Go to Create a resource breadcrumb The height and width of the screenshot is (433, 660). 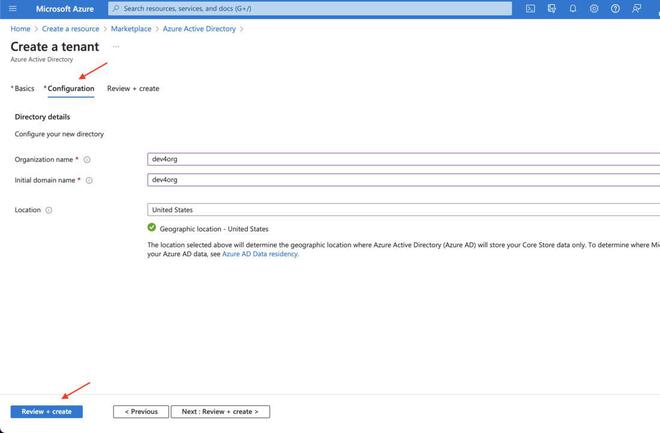click(x=70, y=29)
